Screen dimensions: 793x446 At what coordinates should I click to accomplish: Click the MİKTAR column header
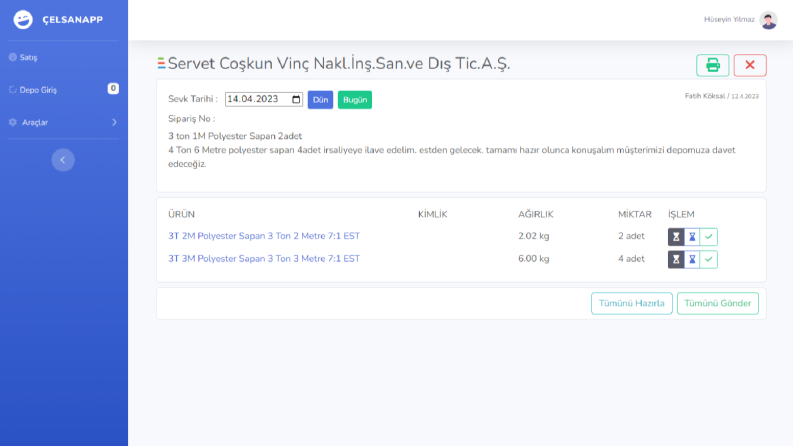click(x=635, y=214)
